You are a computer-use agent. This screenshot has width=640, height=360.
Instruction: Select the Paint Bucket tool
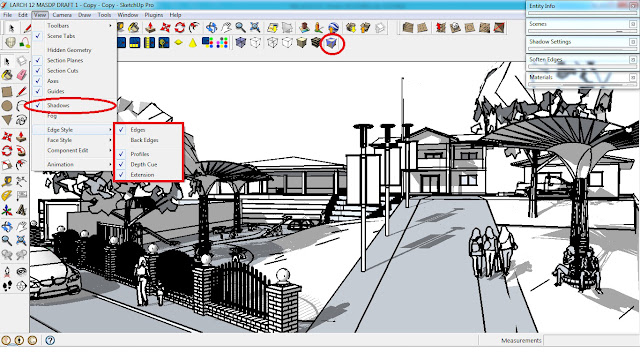7,75
